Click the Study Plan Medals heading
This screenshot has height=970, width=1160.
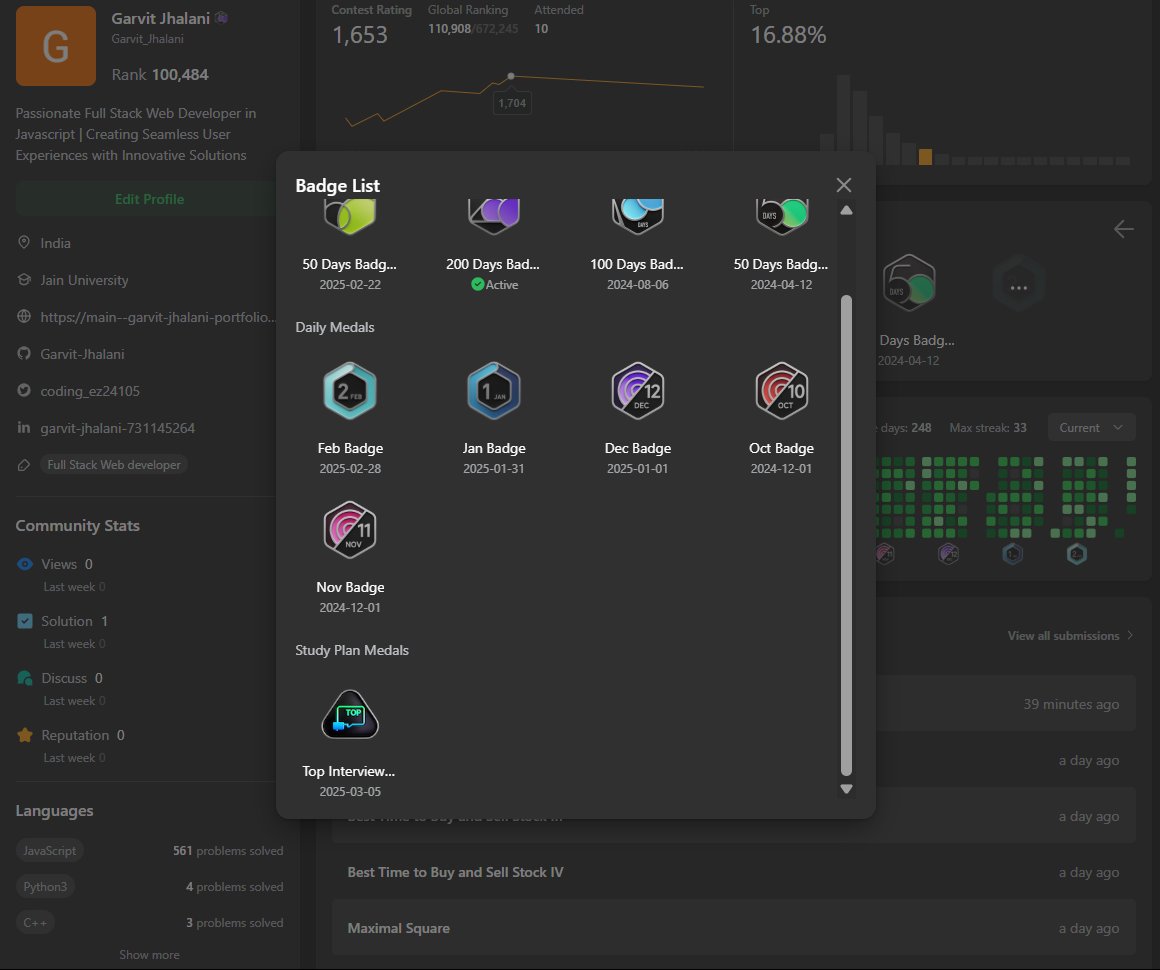351,650
